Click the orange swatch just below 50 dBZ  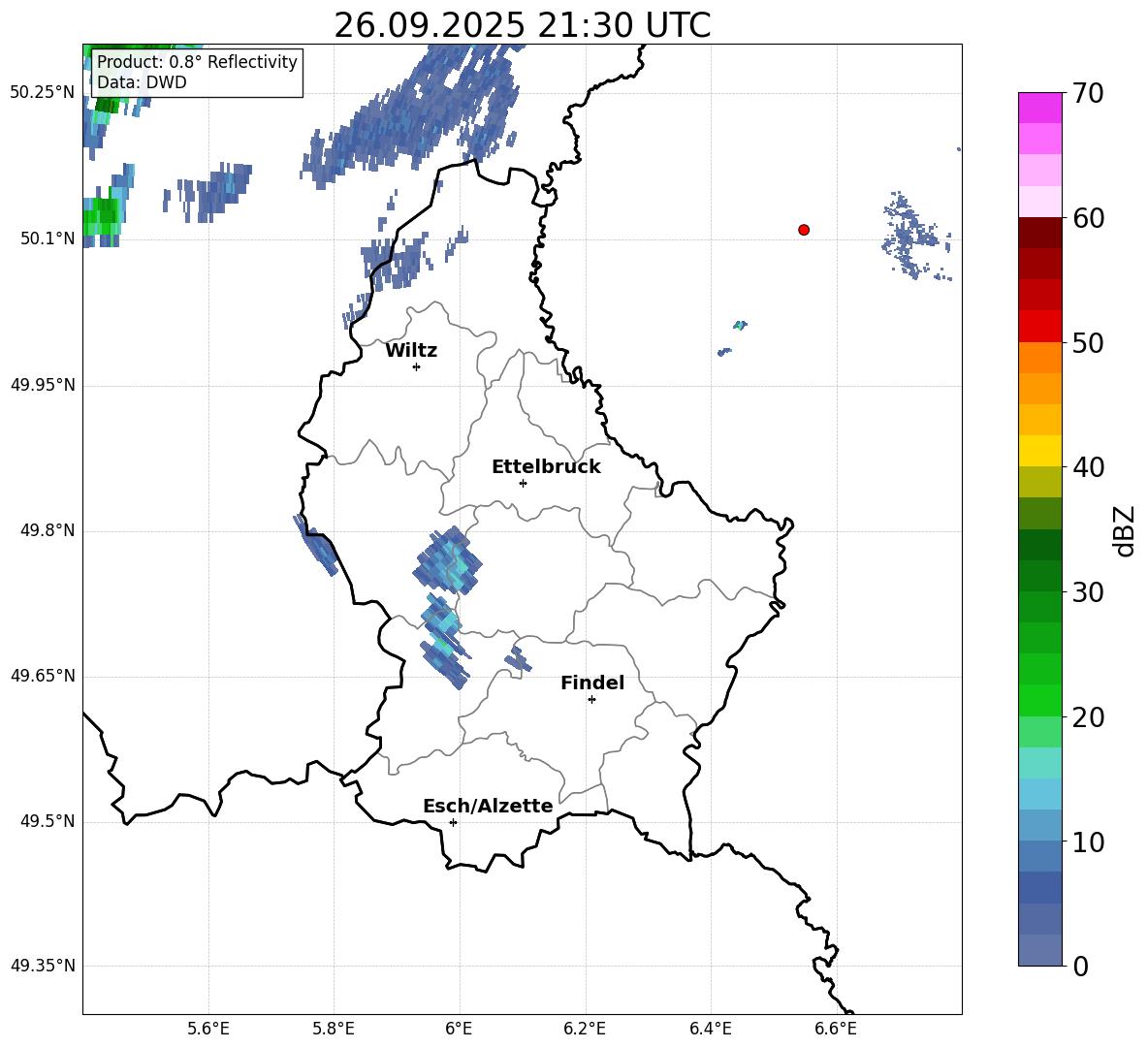1039,358
